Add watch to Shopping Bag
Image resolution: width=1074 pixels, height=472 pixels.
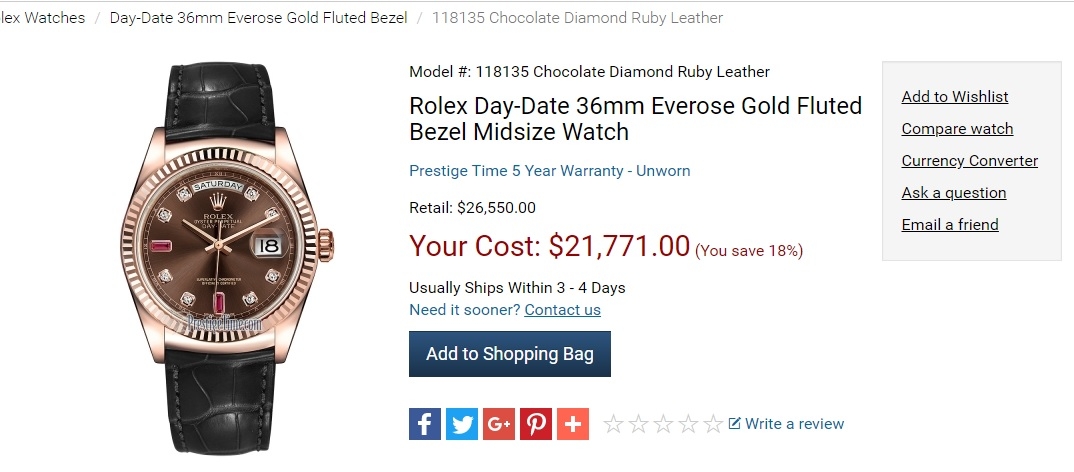pos(510,354)
